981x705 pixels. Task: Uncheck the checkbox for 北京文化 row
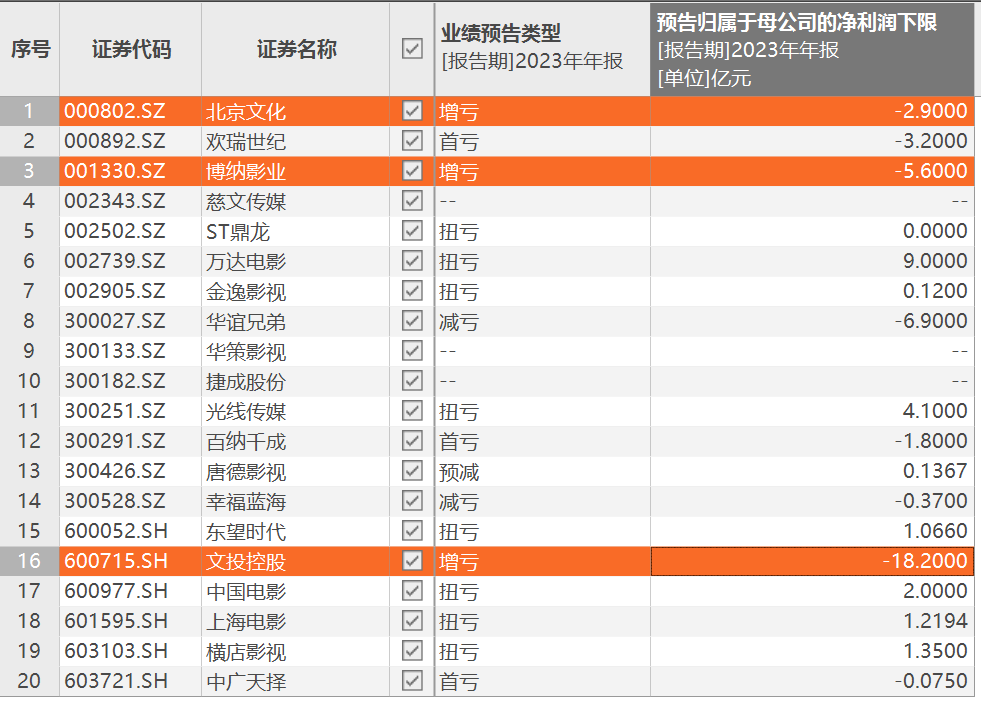pyautogui.click(x=412, y=111)
